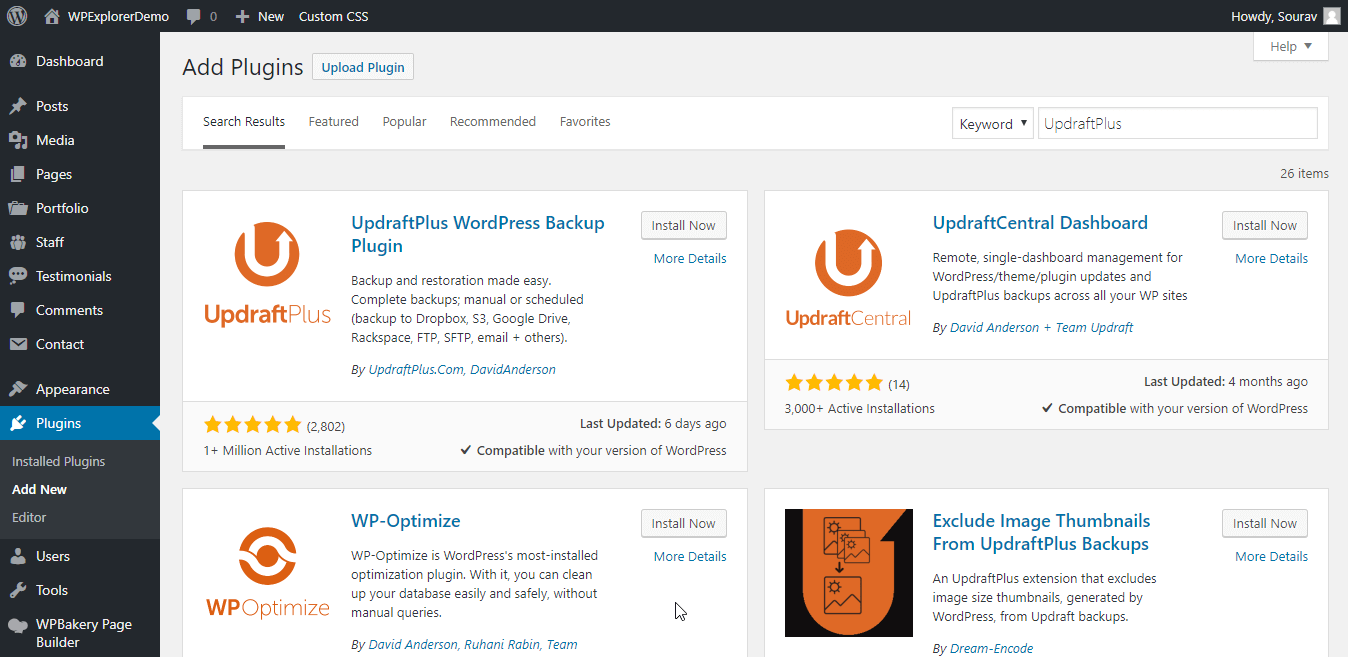Switch to the Popular tab
The width and height of the screenshot is (1348, 657).
tap(404, 121)
